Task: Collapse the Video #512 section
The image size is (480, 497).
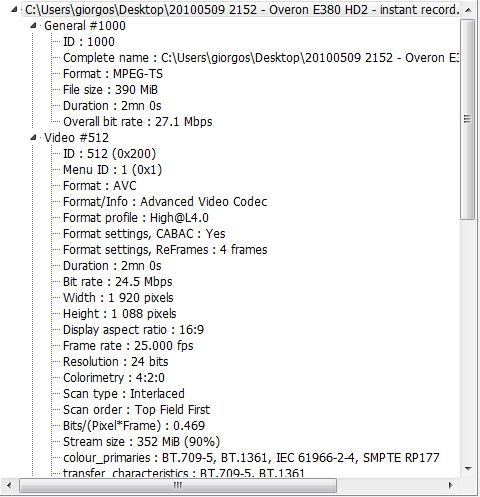Action: (x=33, y=137)
